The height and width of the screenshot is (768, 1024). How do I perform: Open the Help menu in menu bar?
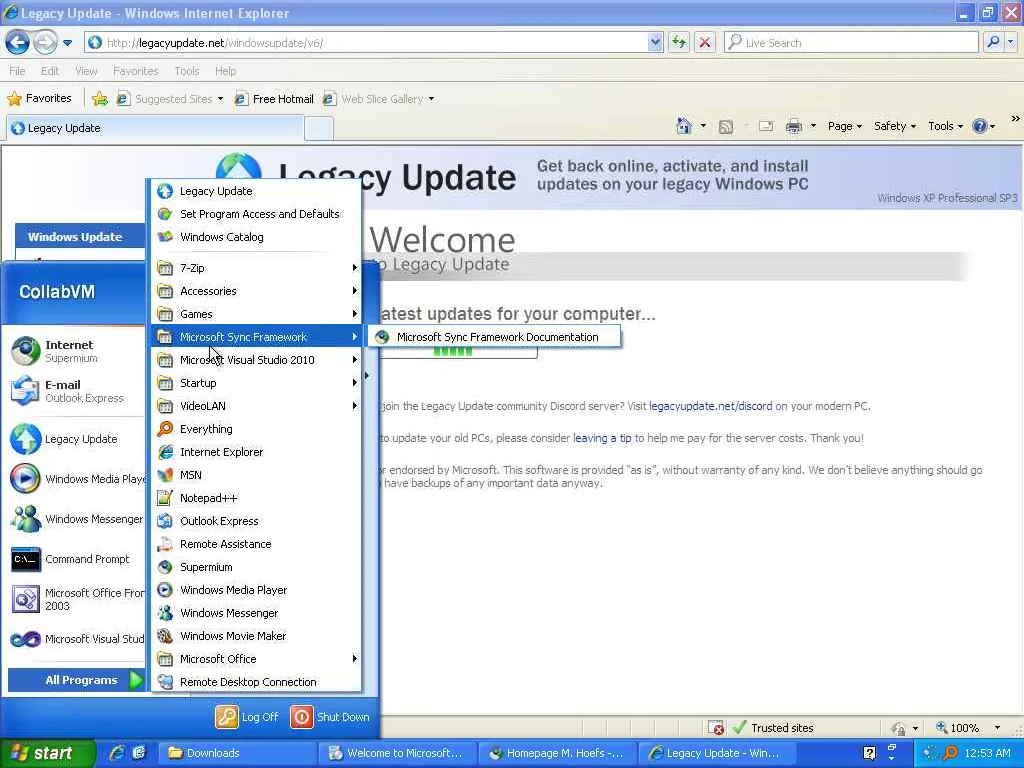(225, 71)
